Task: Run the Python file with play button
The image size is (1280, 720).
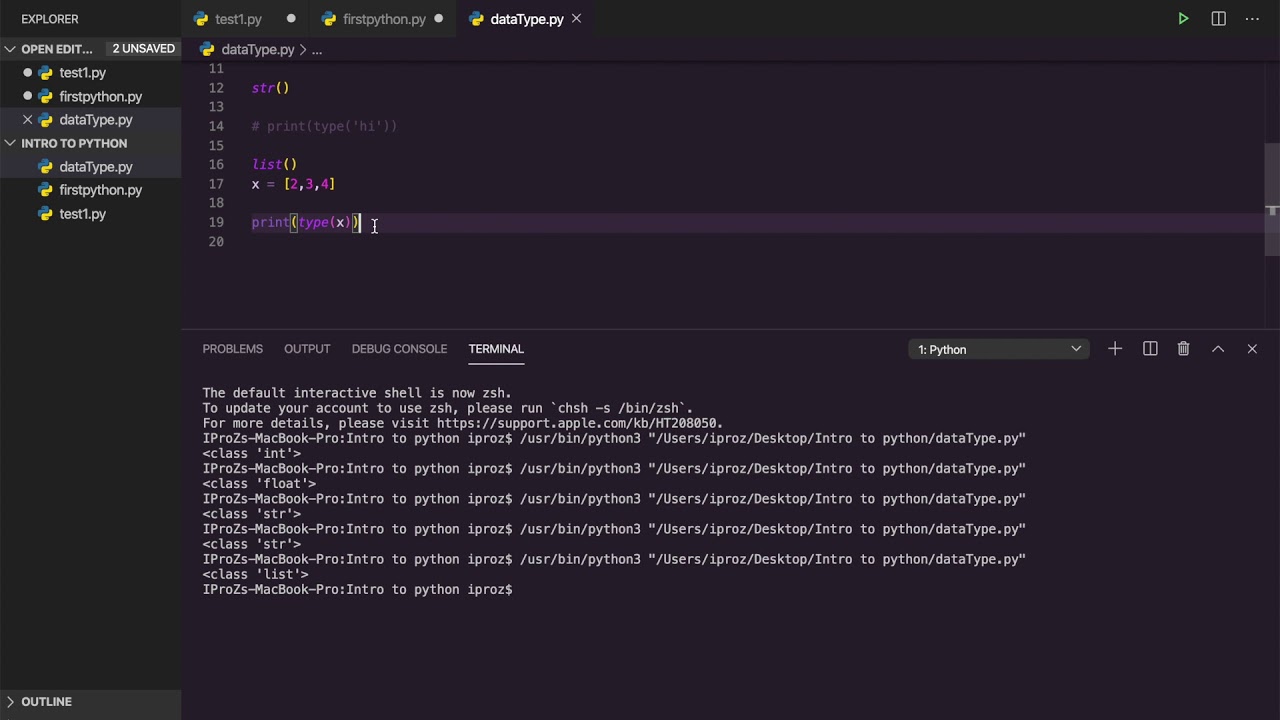Action: click(x=1183, y=19)
